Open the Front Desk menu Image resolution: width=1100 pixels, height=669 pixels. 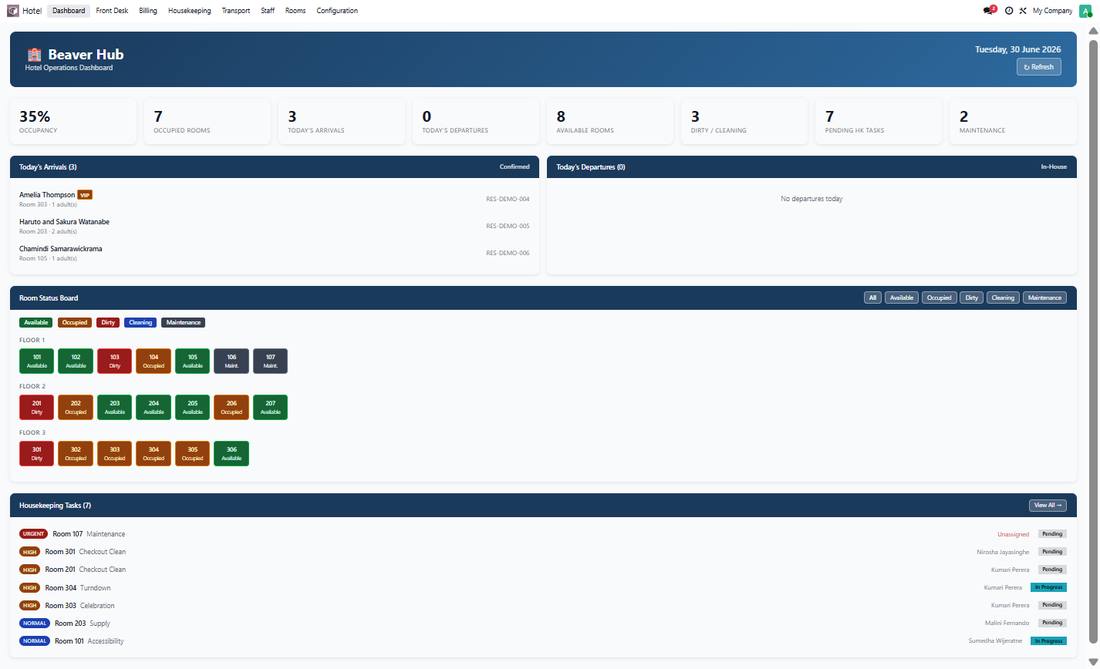[112, 11]
